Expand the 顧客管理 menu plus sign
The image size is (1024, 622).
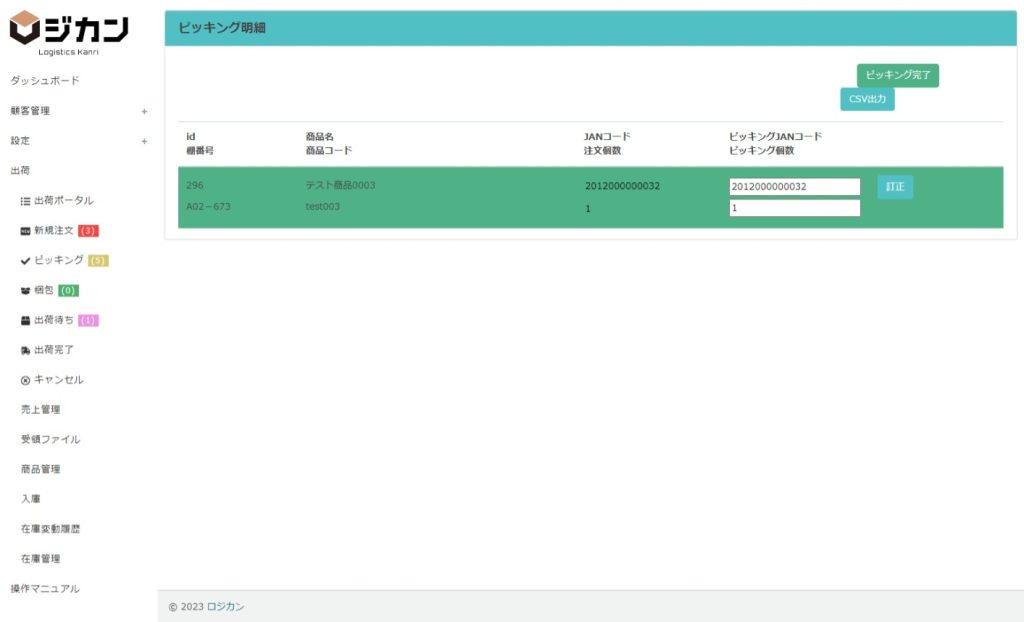(144, 111)
